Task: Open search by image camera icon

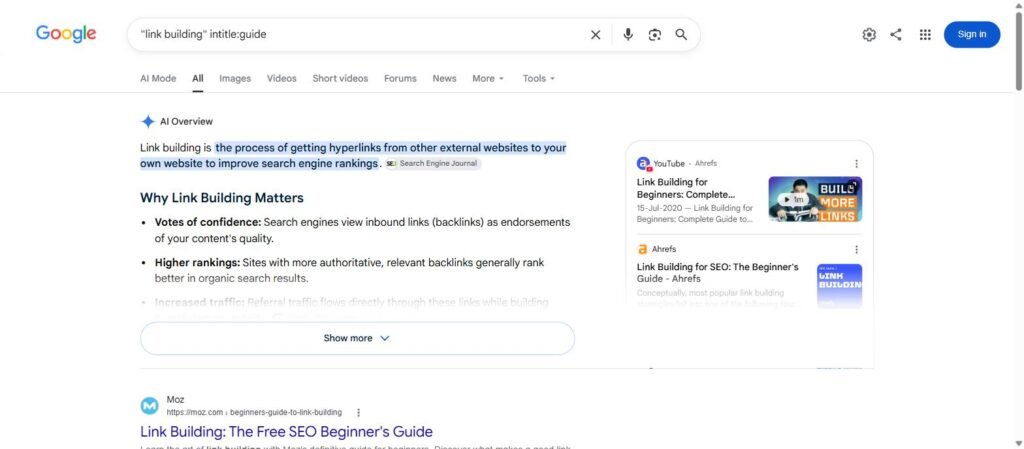Action: click(x=655, y=35)
